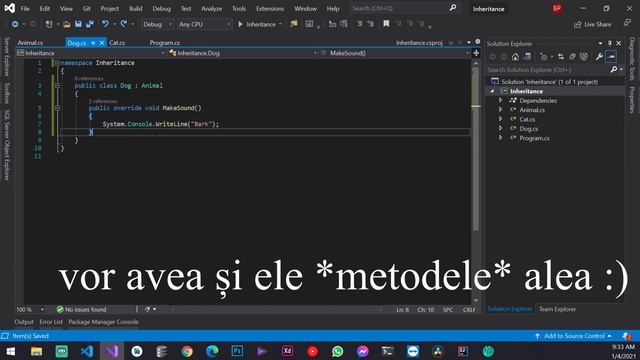Open the Inheritance project navigation dropdown
This screenshot has height=360, width=640.
click(91, 53)
